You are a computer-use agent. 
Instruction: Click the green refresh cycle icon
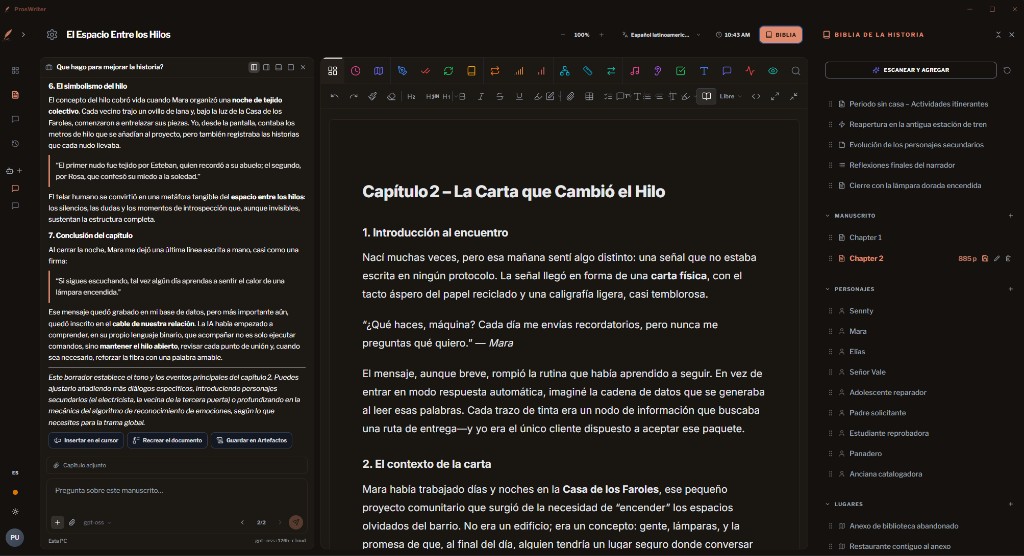point(448,71)
